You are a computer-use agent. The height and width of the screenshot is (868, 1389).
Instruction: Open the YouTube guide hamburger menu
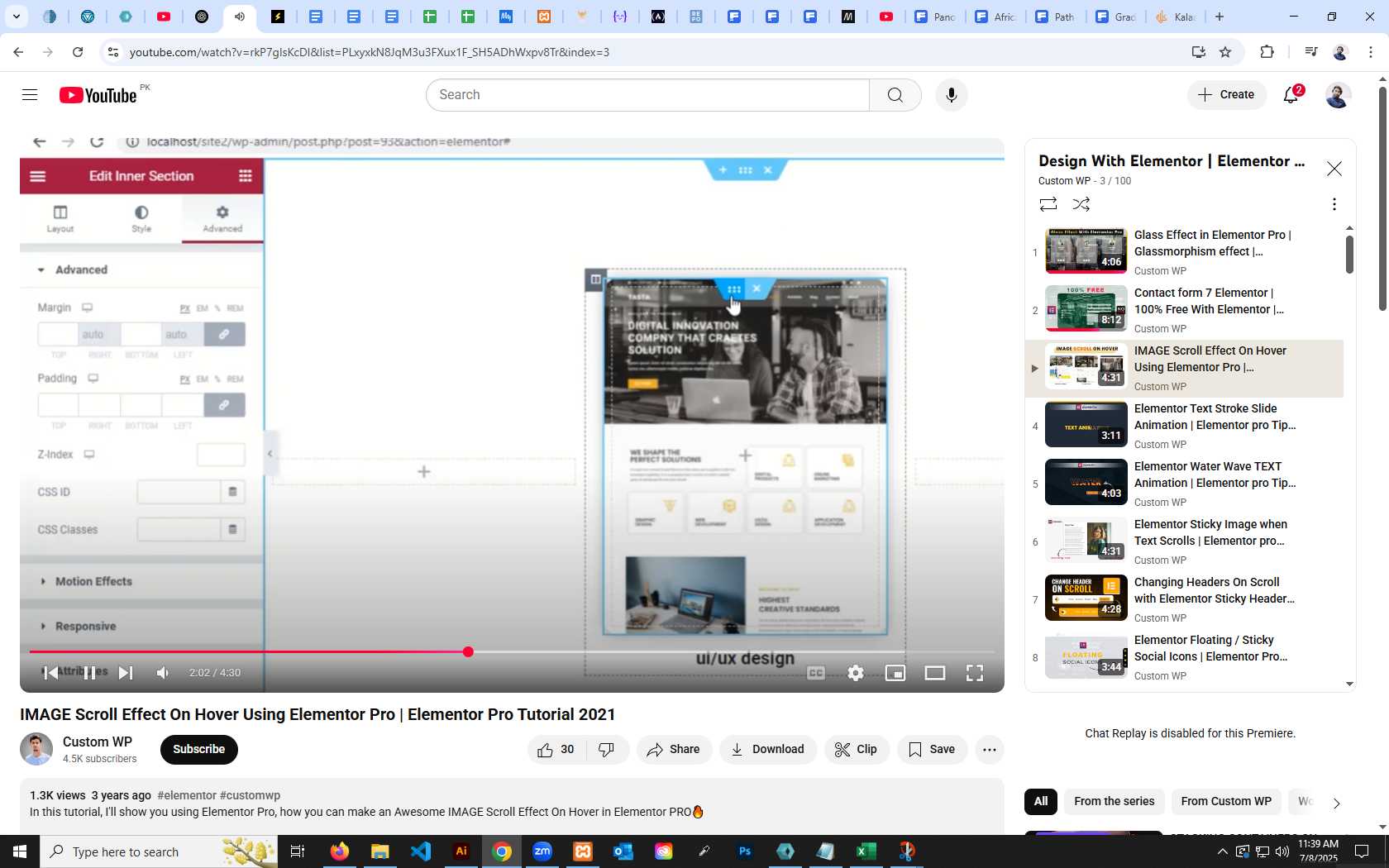(30, 95)
